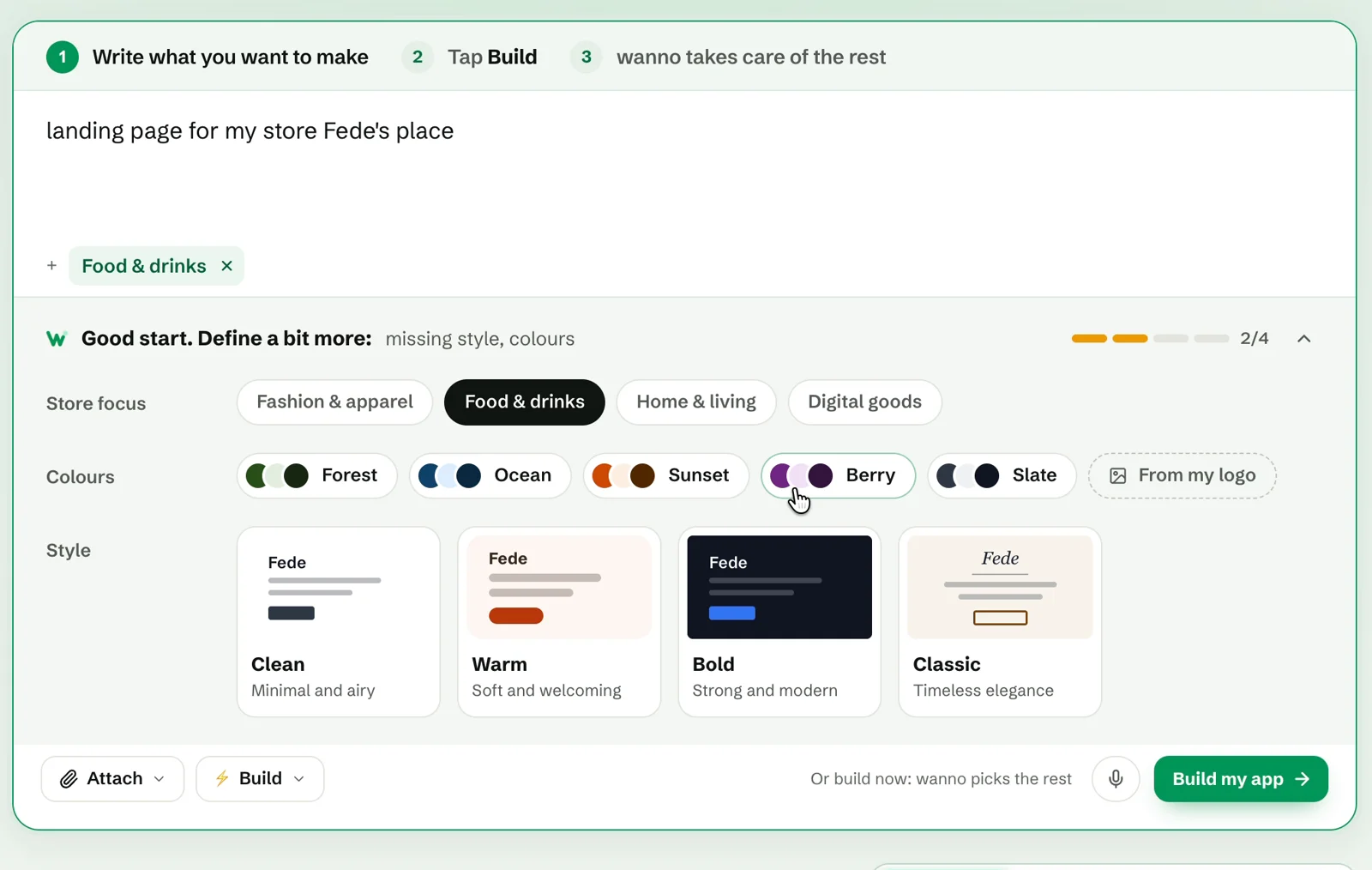Screen dimensions: 1372x870
Task: Toggle the Food & drinks focus chip
Action: click(525, 402)
